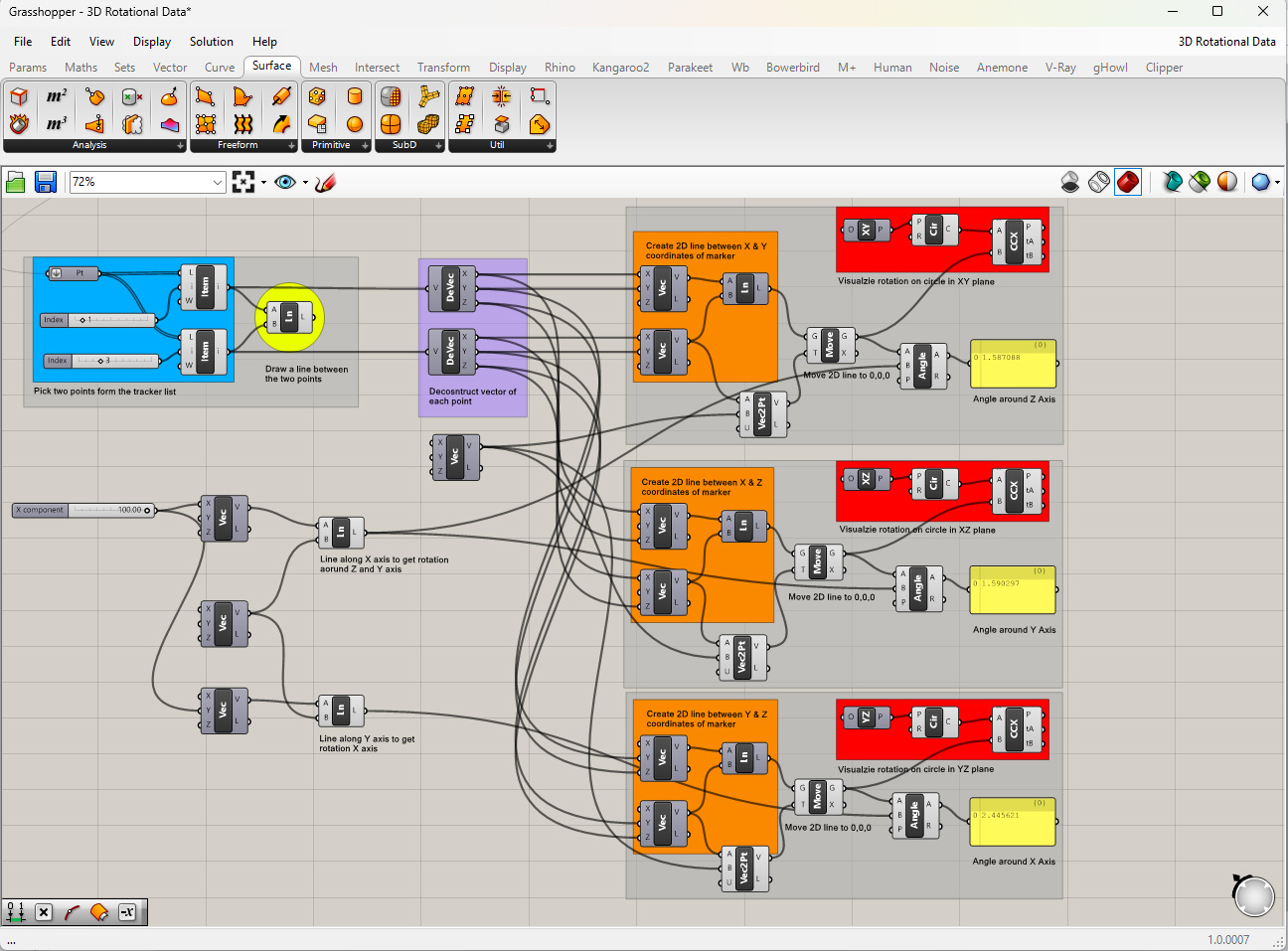1288x951 pixels.
Task: Click the Area (m²) analysis component icon
Action: point(57,96)
